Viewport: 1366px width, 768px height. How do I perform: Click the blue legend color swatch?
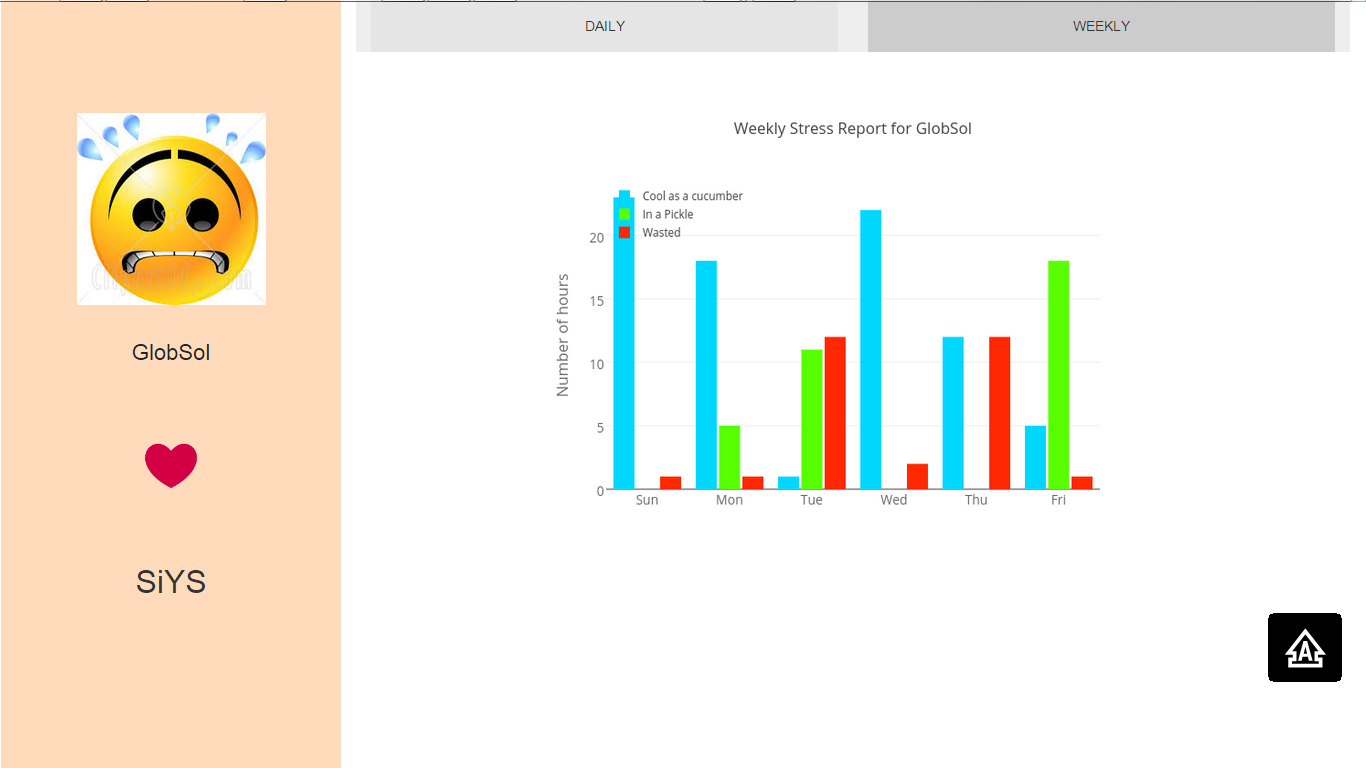(624, 196)
